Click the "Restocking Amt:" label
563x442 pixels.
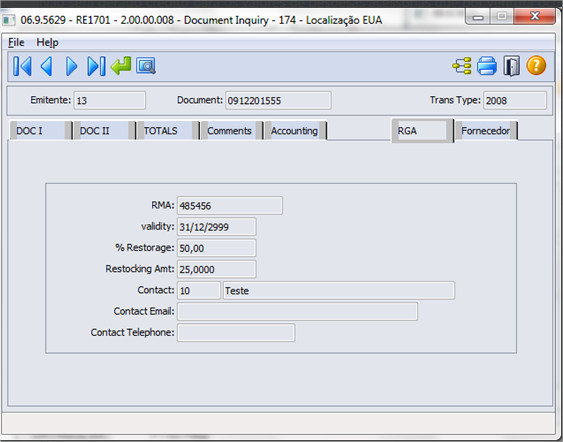pyautogui.click(x=140, y=269)
